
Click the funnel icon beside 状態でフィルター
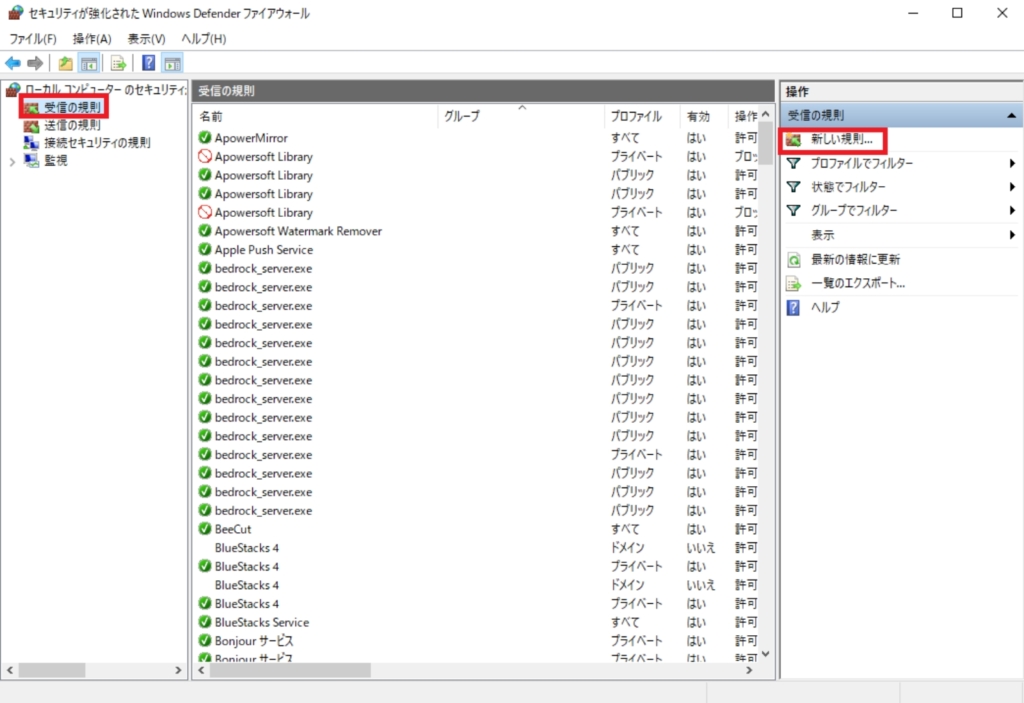coord(793,187)
